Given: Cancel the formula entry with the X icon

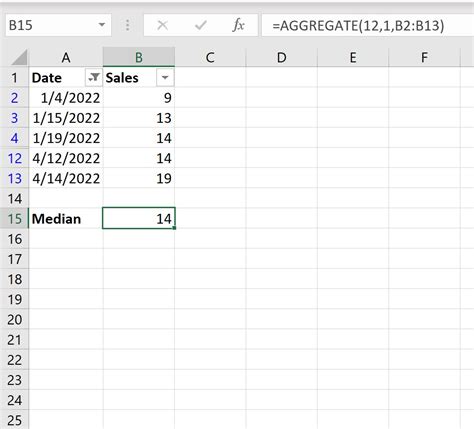Looking at the screenshot, I should 162,25.
